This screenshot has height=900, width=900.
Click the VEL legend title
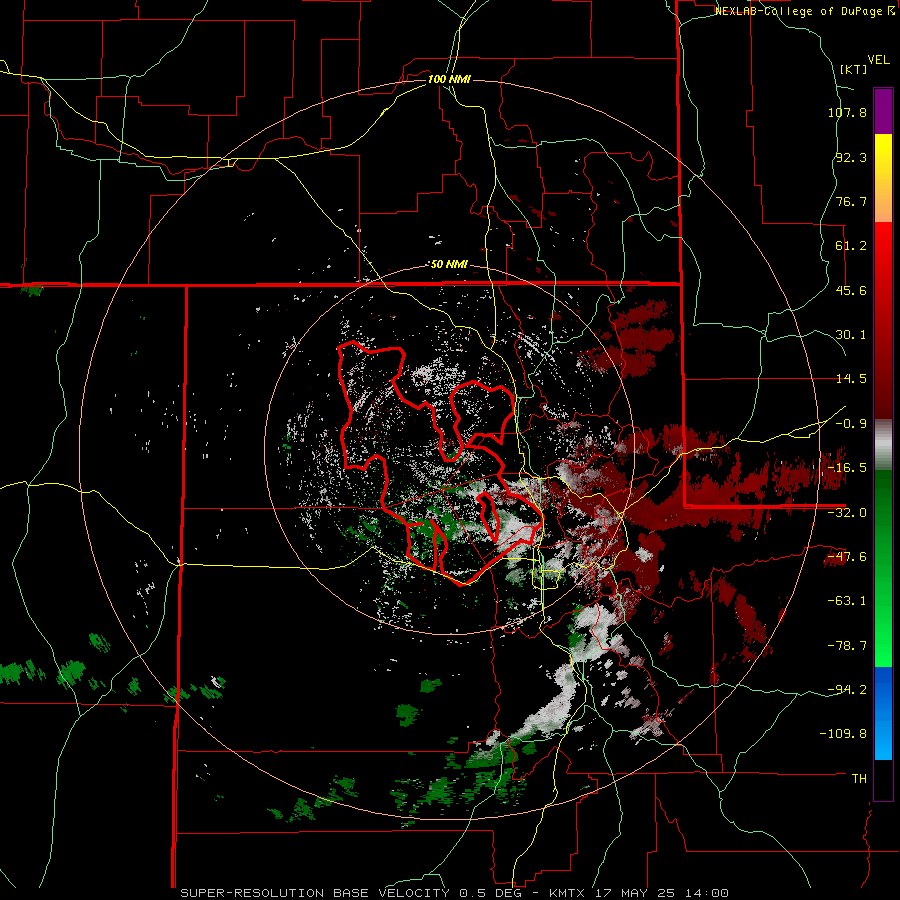[878, 59]
